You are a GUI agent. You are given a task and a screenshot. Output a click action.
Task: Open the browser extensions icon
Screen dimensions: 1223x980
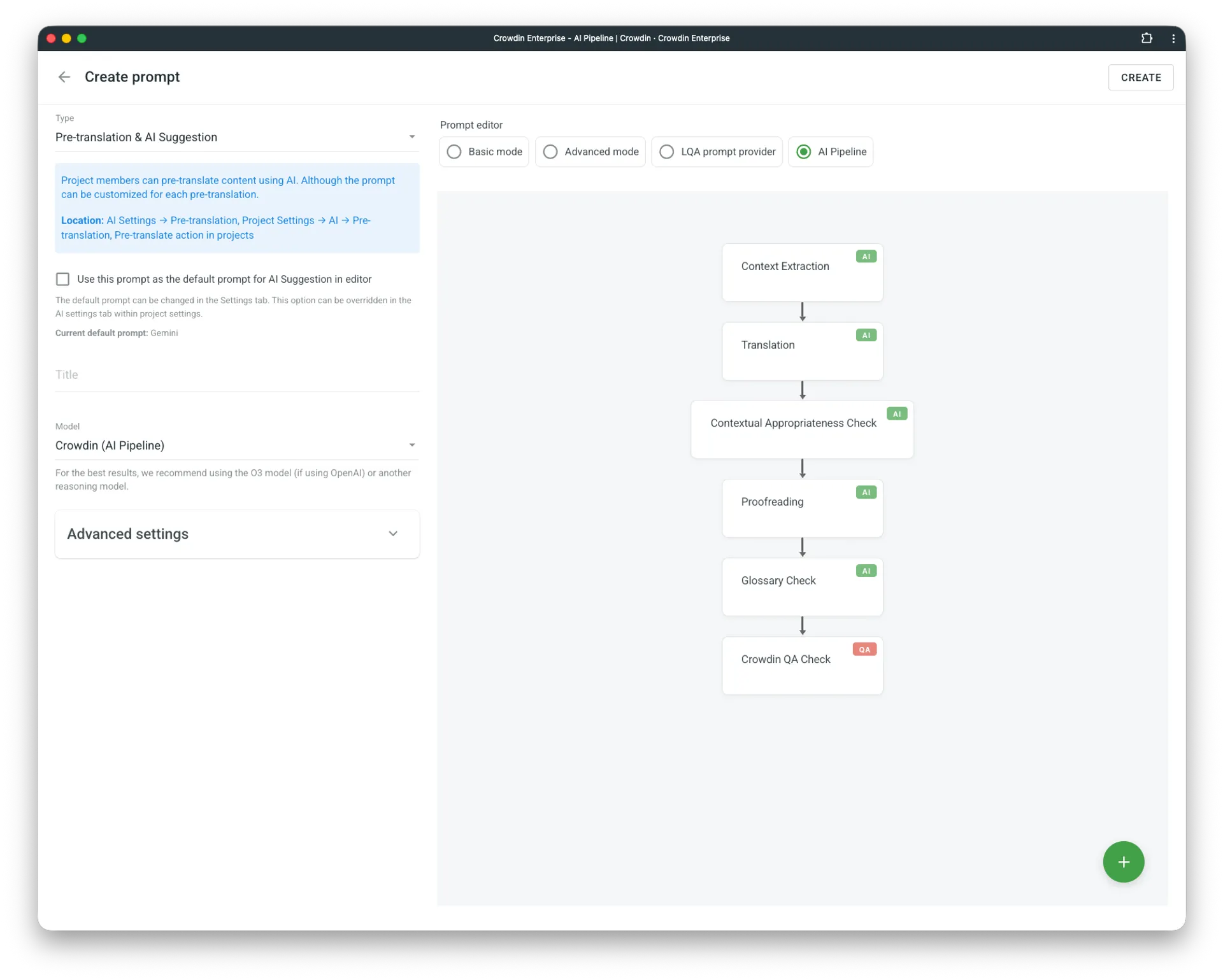1147,38
